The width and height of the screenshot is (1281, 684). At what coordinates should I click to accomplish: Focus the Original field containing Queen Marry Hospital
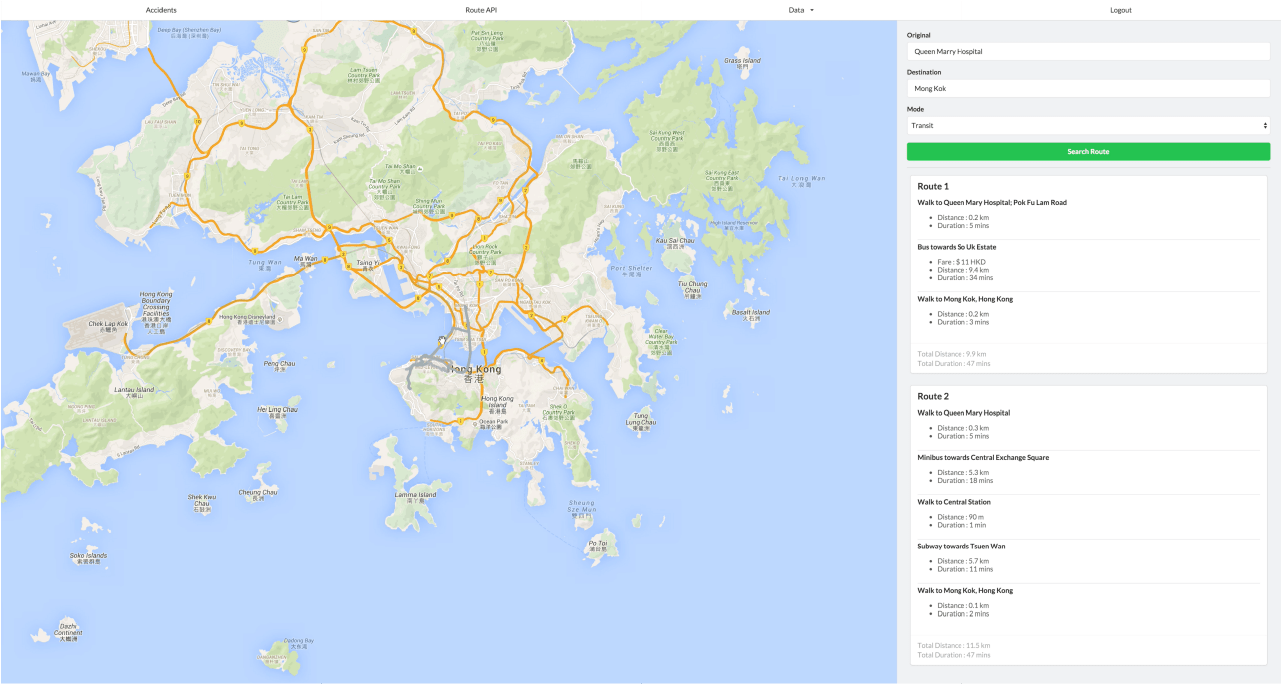pos(1088,51)
